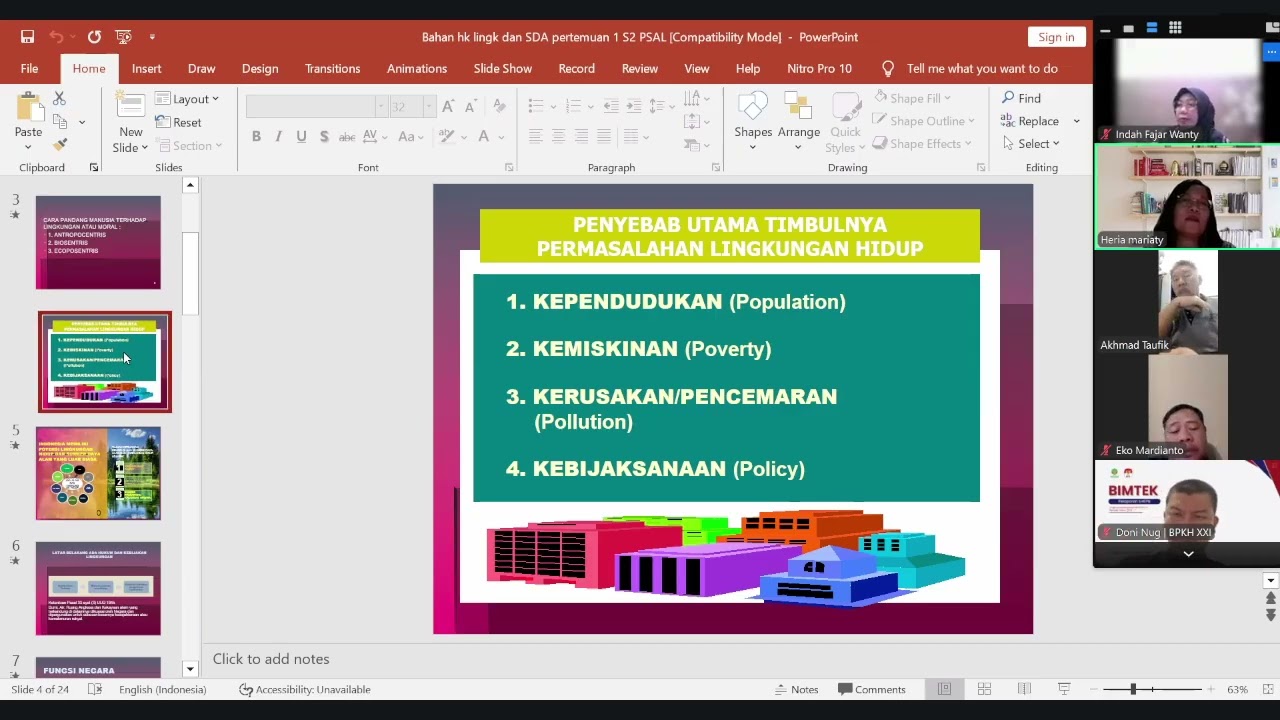Screen dimensions: 1280x720
Task: Click the Save icon in title bar
Action: click(x=28, y=37)
